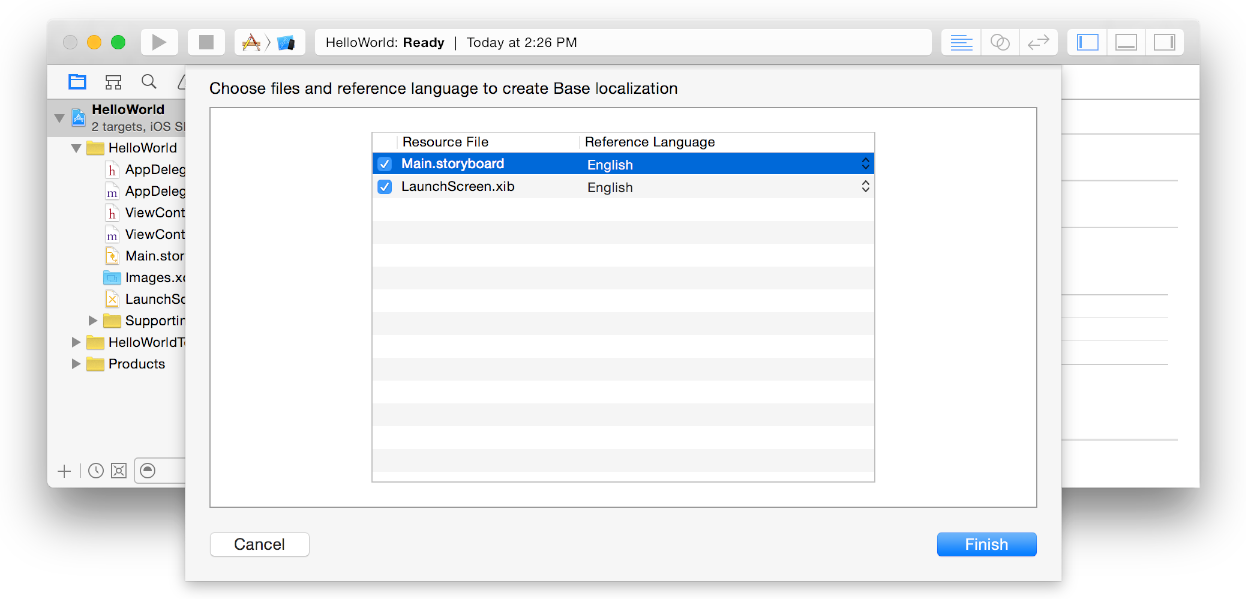Collapse the HelloWorld group
Viewport: 1246px width, 599px height.
(75, 147)
